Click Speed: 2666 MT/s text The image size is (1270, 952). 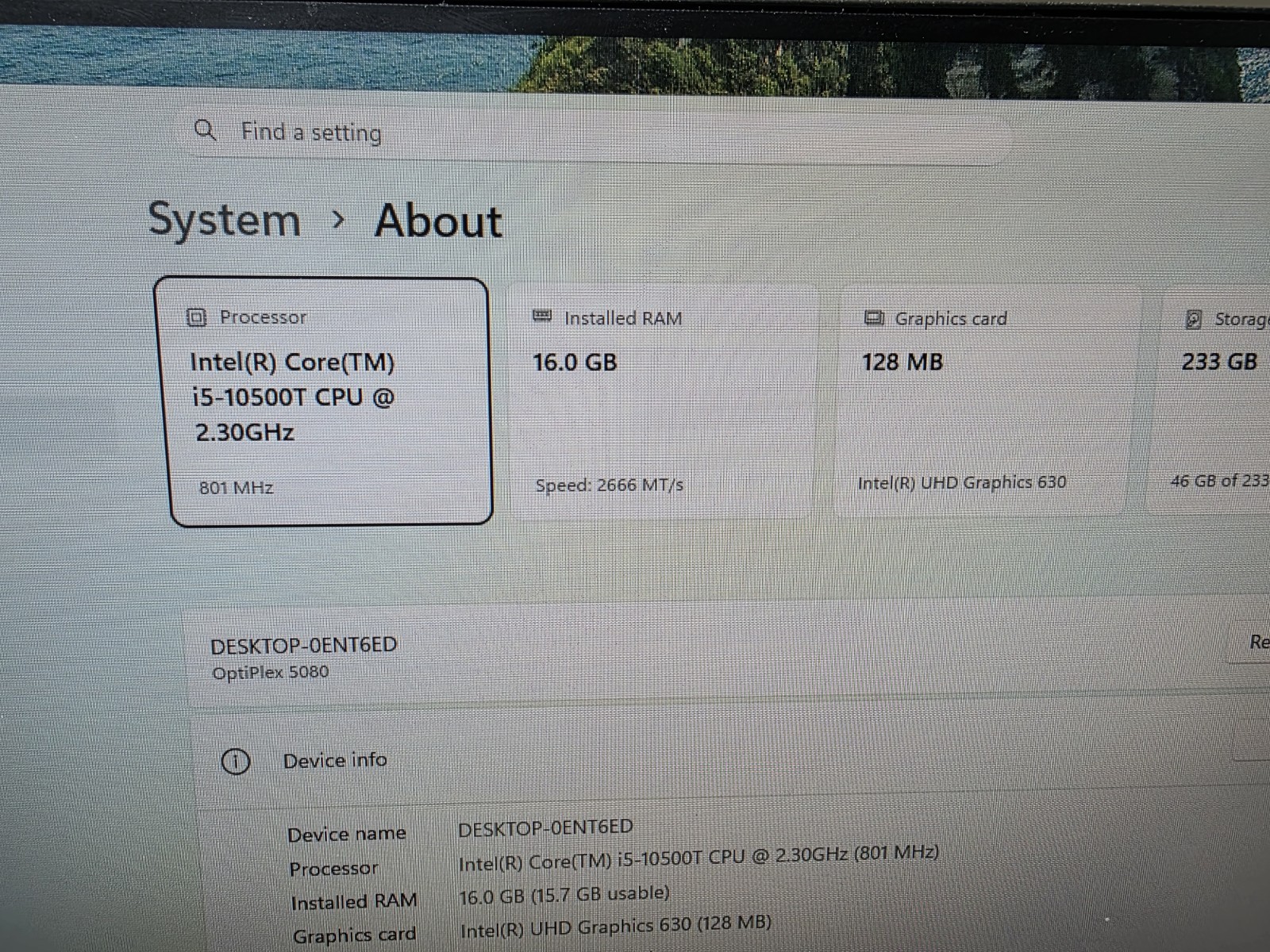click(610, 485)
